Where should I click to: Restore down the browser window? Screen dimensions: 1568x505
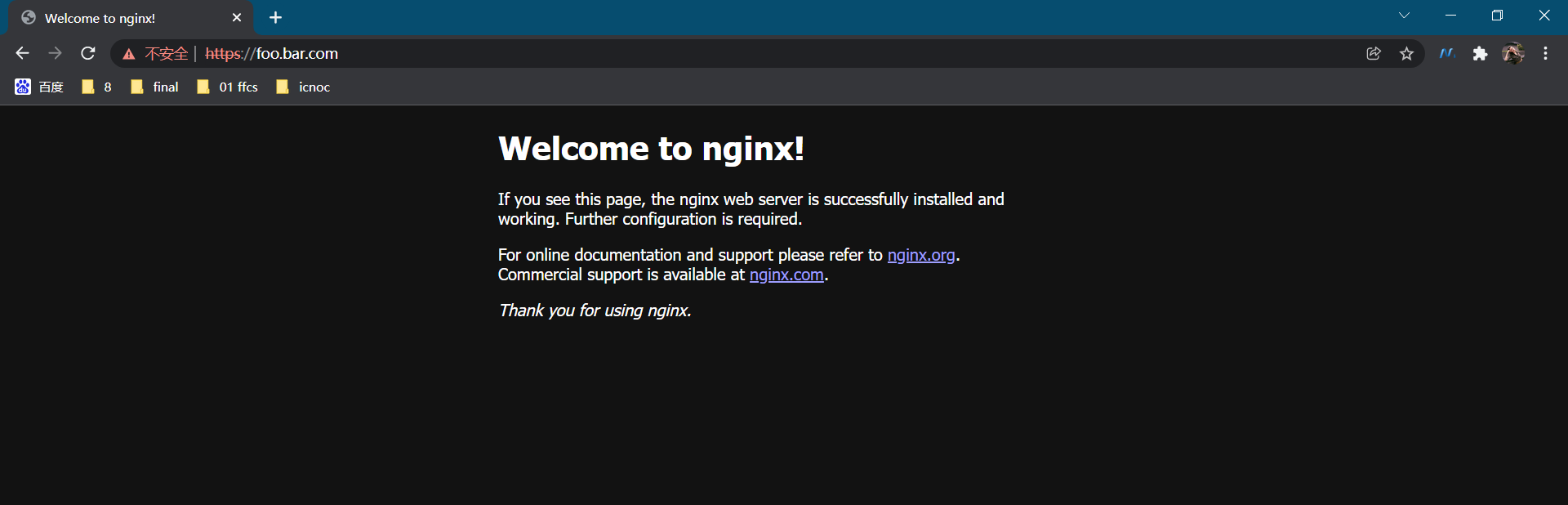(x=1497, y=16)
